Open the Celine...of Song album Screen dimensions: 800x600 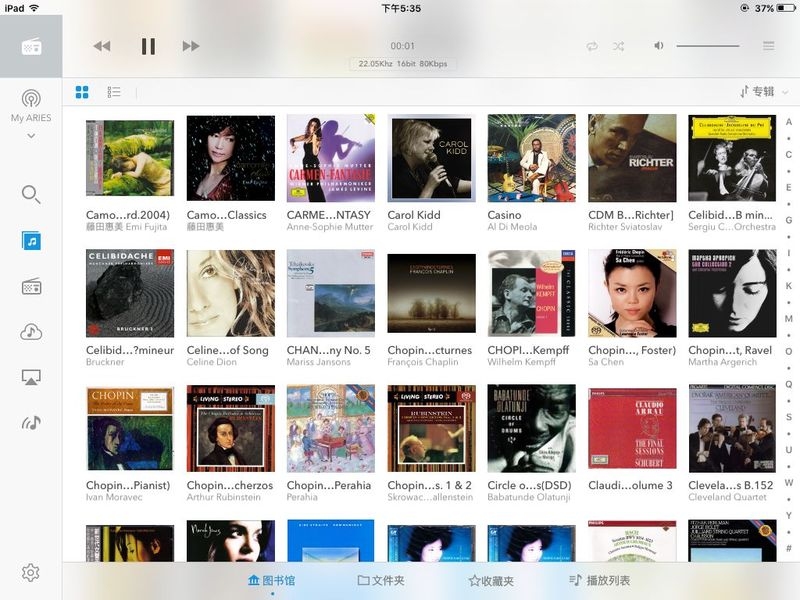pos(231,293)
